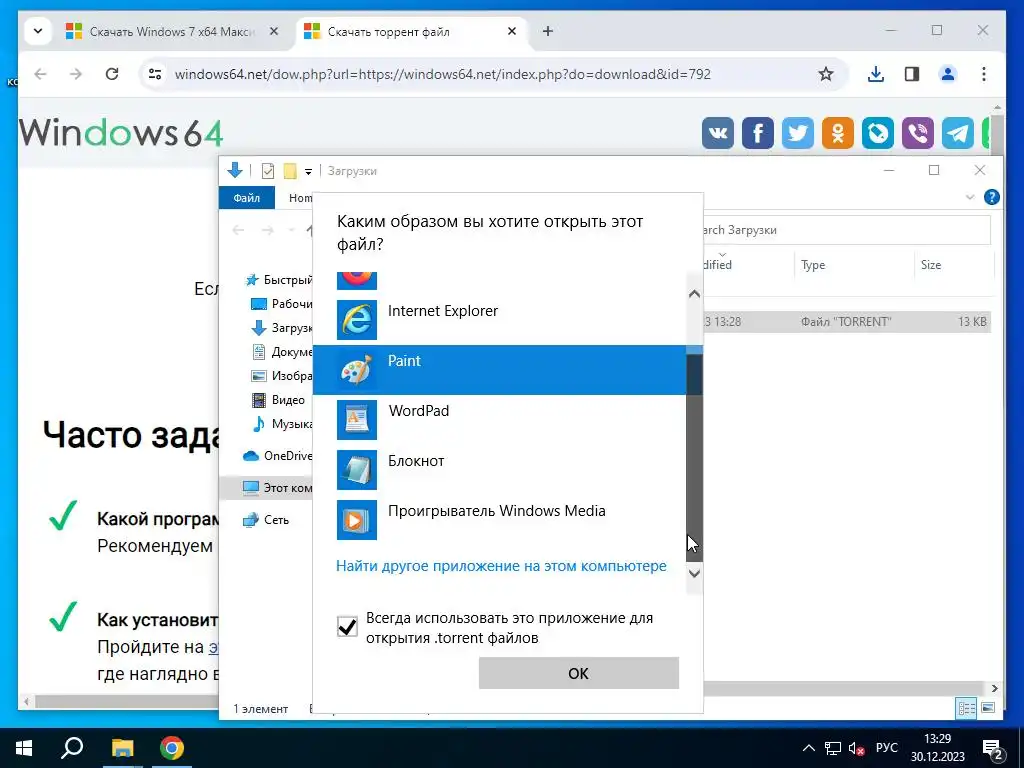Share via the Viber icon
This screenshot has width=1024, height=768.
click(x=918, y=133)
